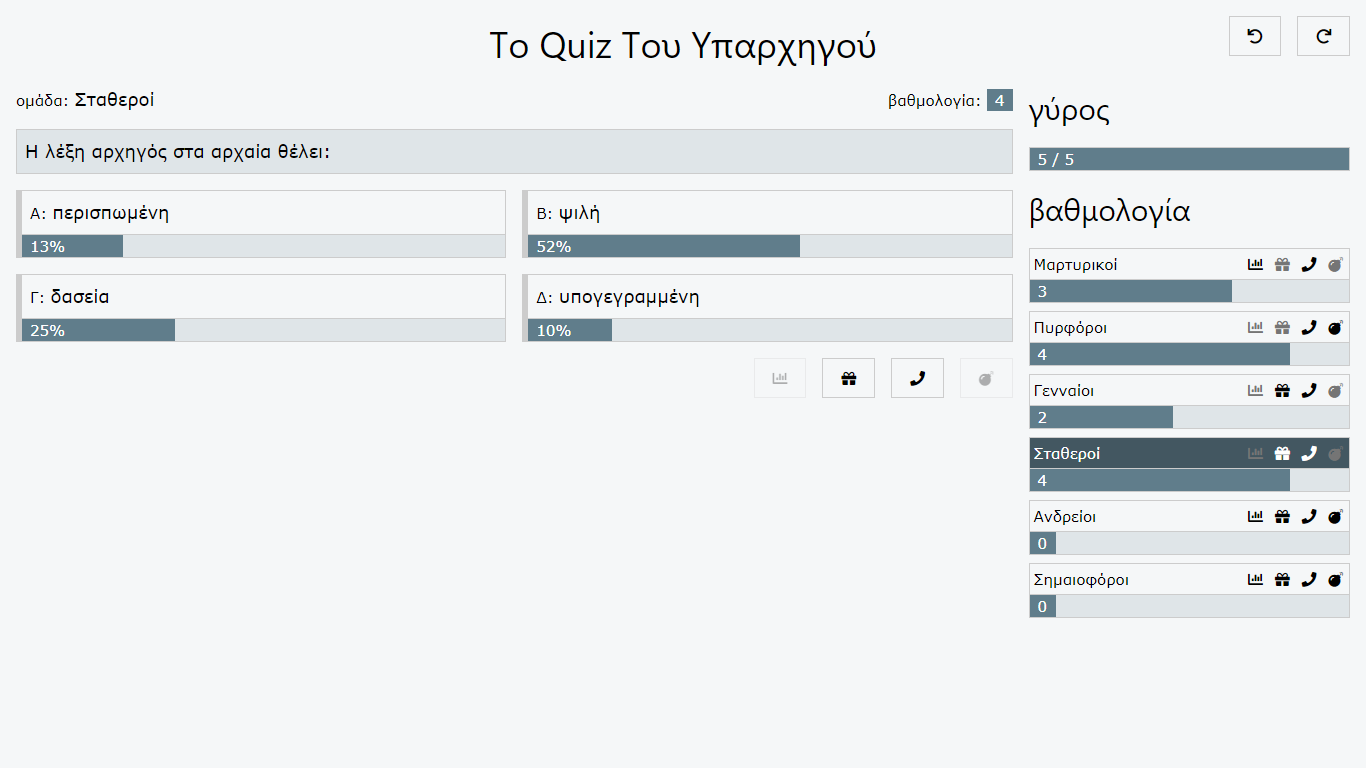Click the bomb icon in the Πυρφόροι row
This screenshot has width=1366, height=768.
pos(1335,328)
